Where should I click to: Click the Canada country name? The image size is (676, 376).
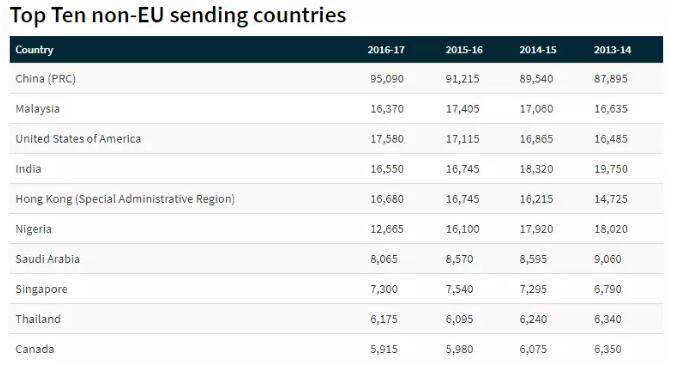coord(35,349)
